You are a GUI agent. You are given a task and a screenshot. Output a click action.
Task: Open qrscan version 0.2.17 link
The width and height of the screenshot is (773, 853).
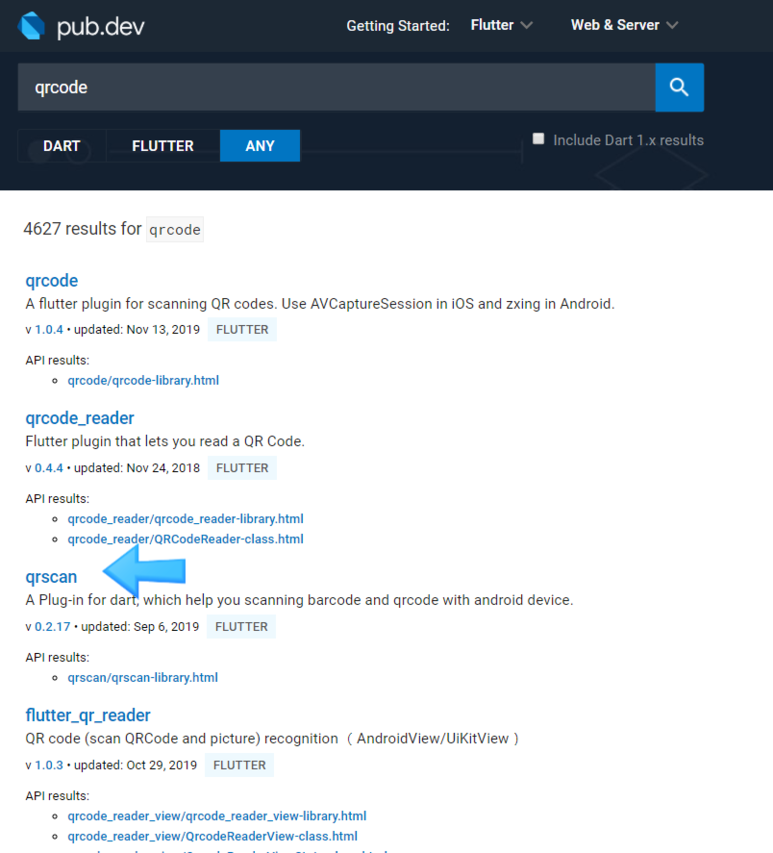53,627
